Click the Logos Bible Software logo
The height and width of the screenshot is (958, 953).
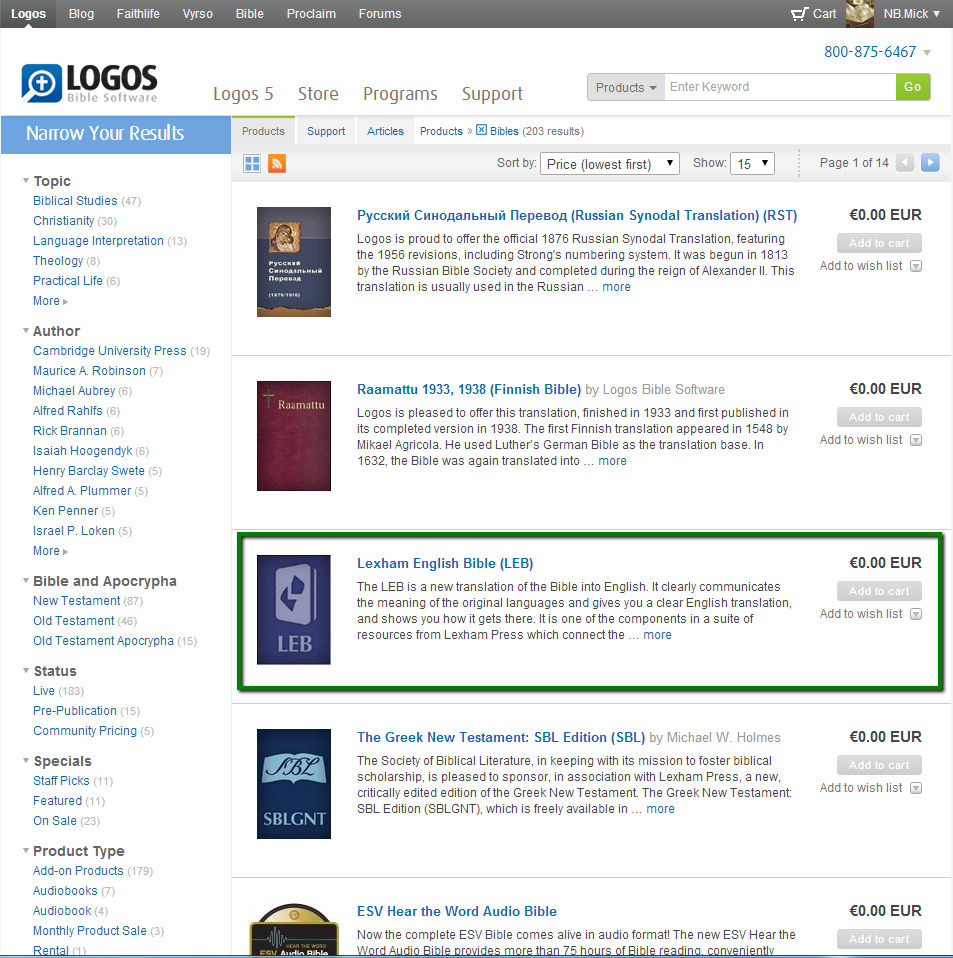click(89, 82)
